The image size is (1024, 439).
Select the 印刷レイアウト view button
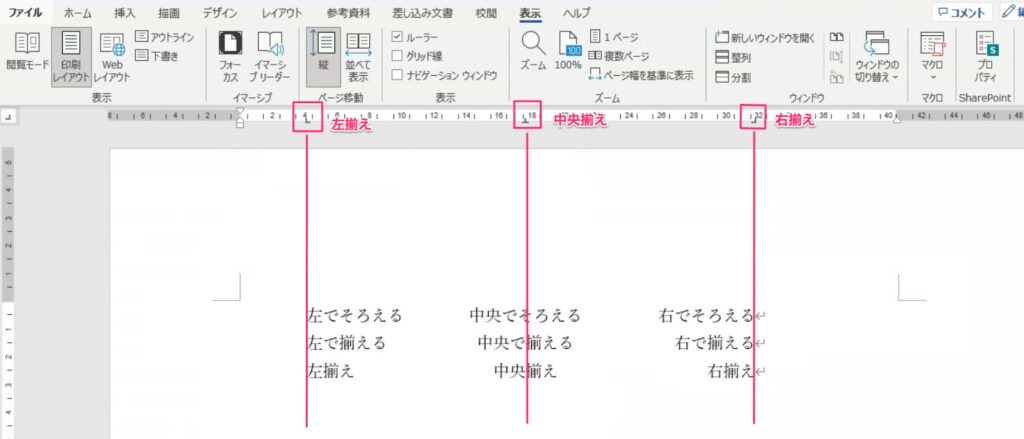pos(71,57)
